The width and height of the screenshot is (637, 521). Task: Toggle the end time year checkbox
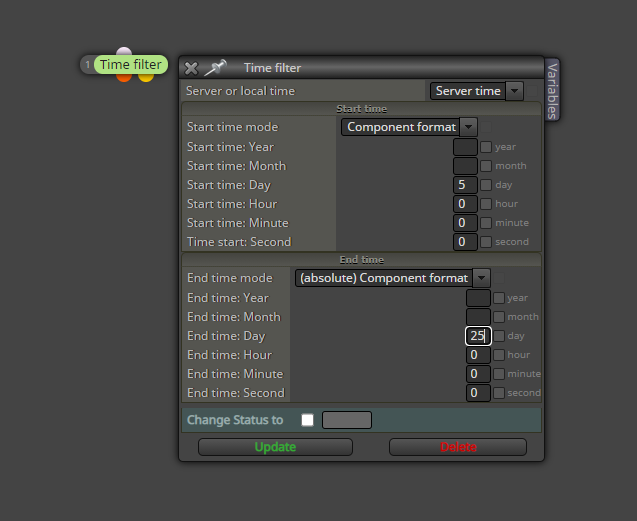[x=499, y=298]
